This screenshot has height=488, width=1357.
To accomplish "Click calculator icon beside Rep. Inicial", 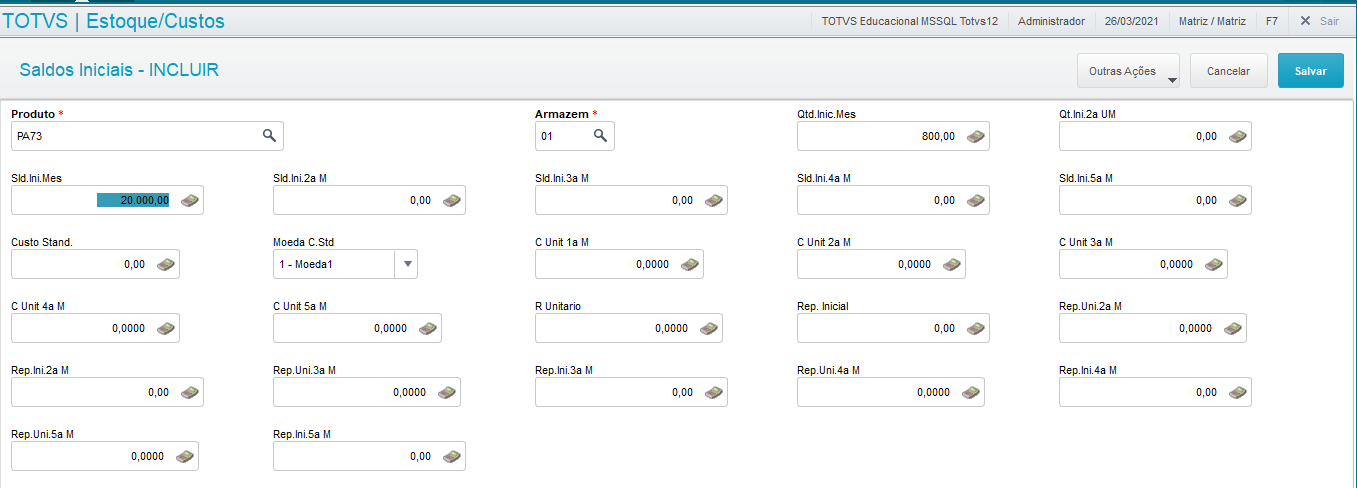I will click(976, 328).
